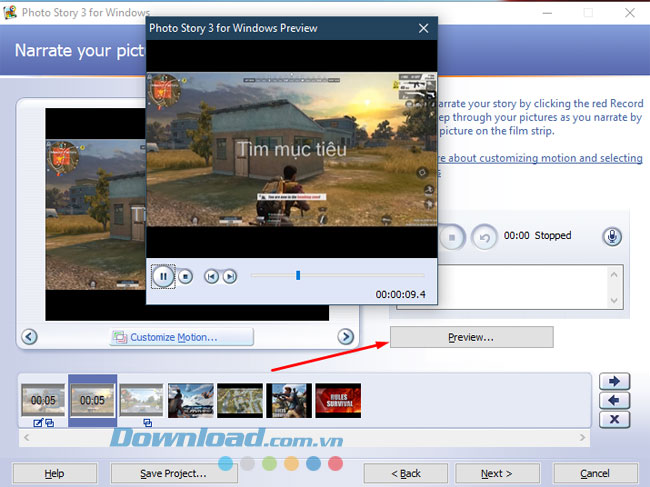Move picture backward in film strip
650x487 pixels.
(613, 400)
